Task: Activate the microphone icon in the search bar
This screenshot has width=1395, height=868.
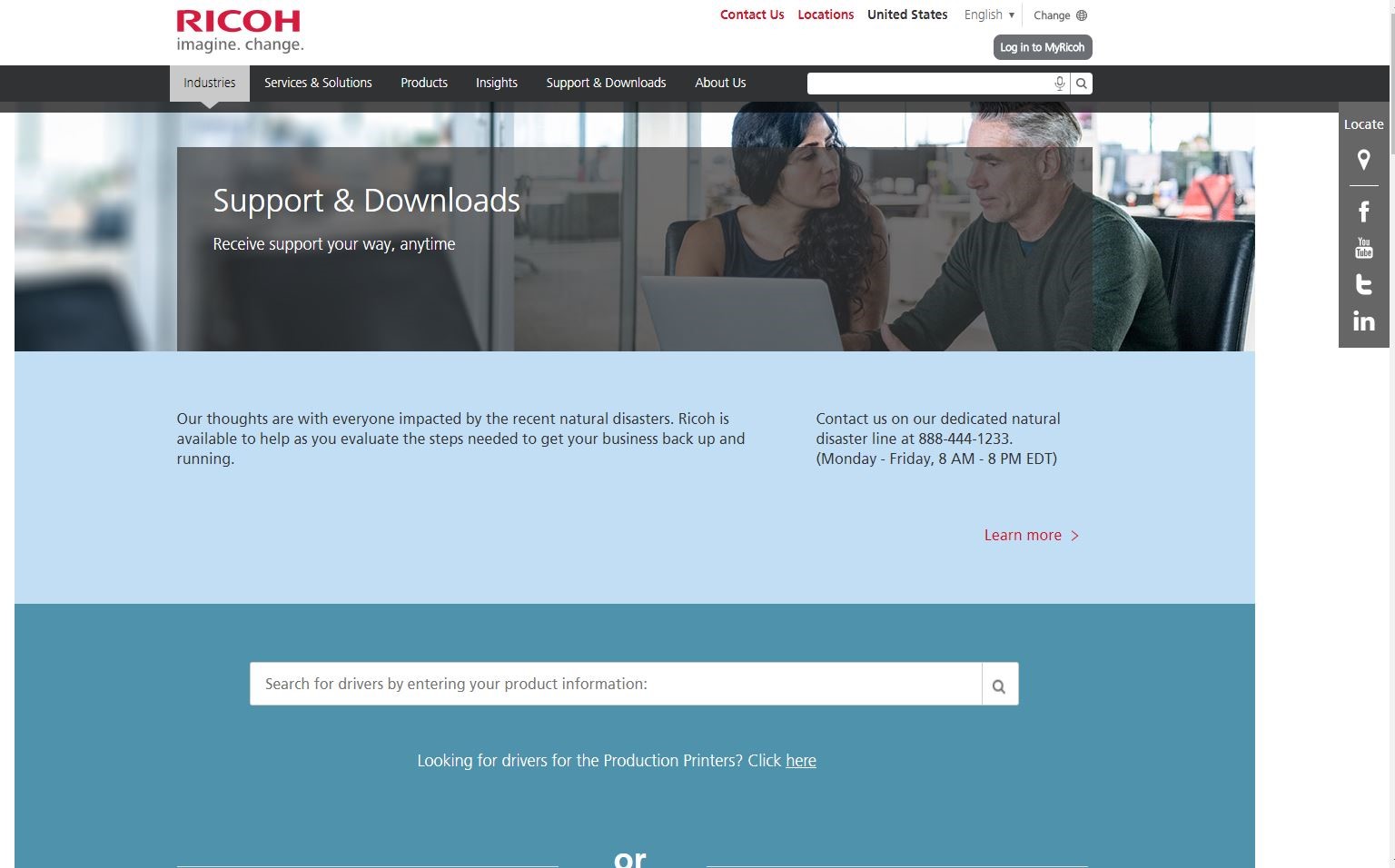Action: (1059, 83)
